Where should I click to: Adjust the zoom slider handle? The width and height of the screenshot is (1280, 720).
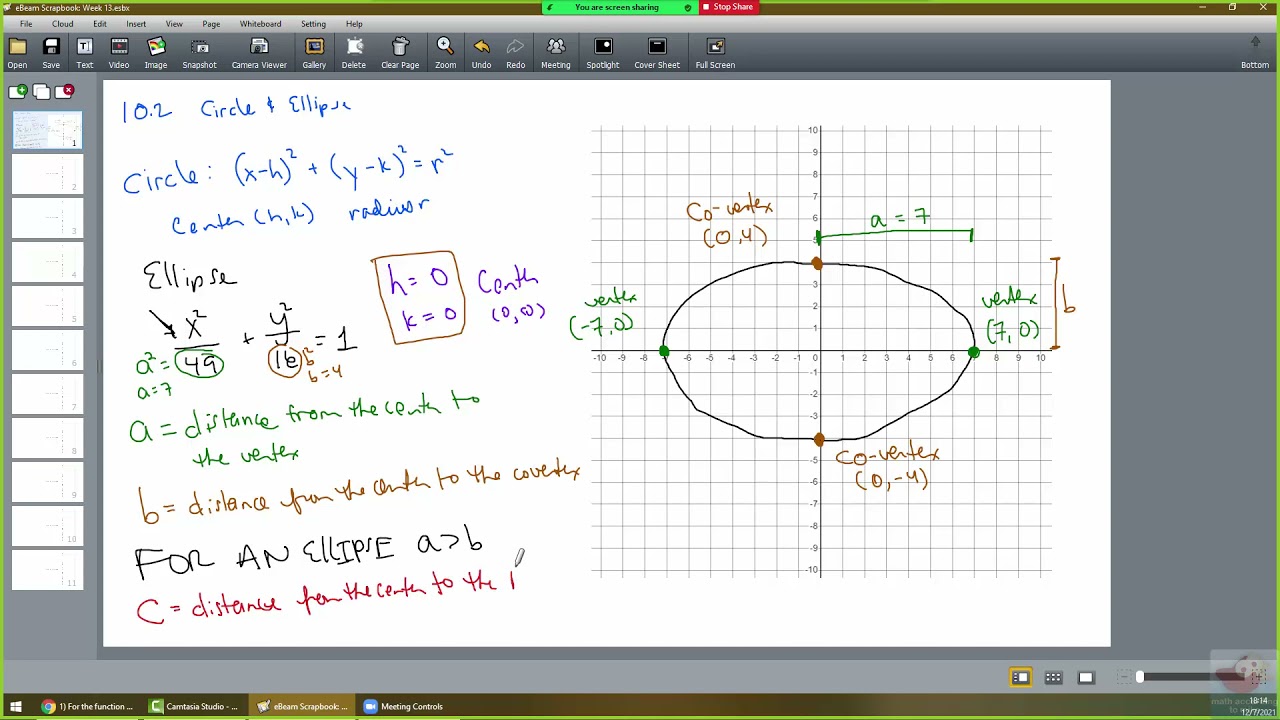pos(1139,678)
